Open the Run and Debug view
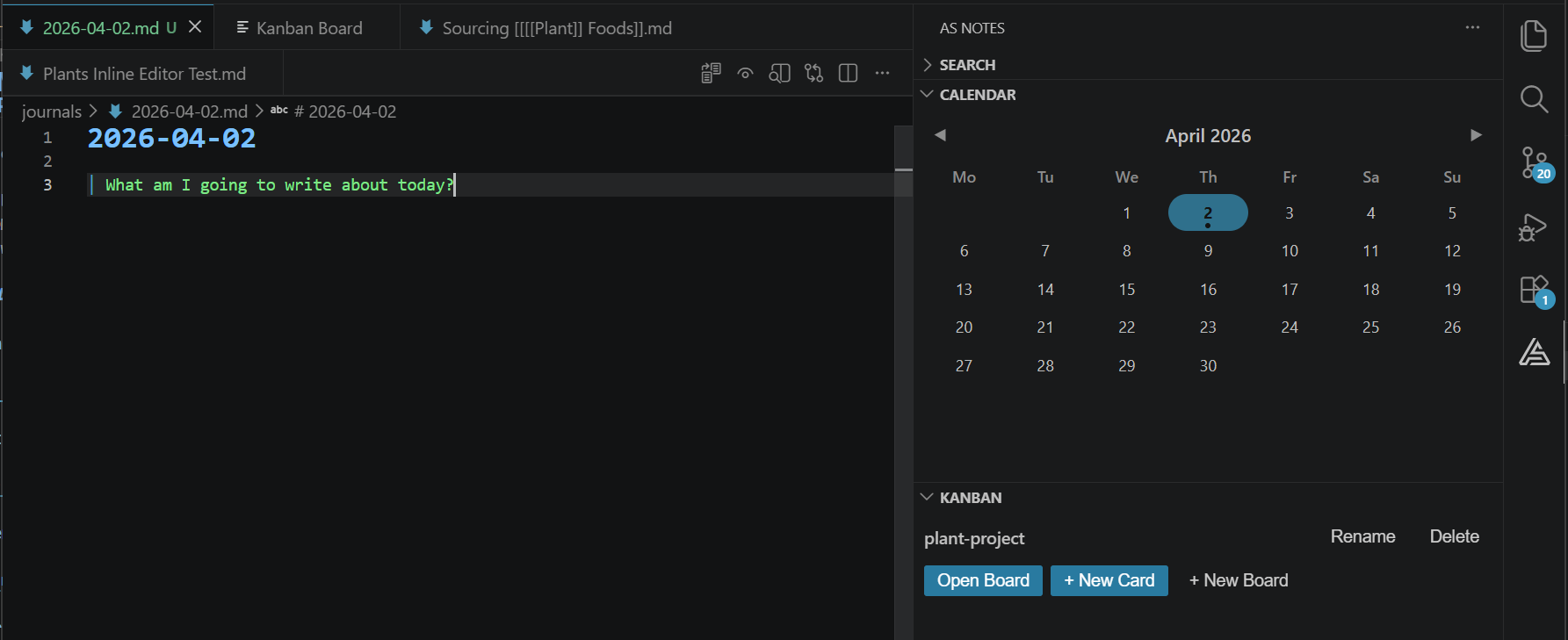The height and width of the screenshot is (640, 1568). click(1534, 227)
